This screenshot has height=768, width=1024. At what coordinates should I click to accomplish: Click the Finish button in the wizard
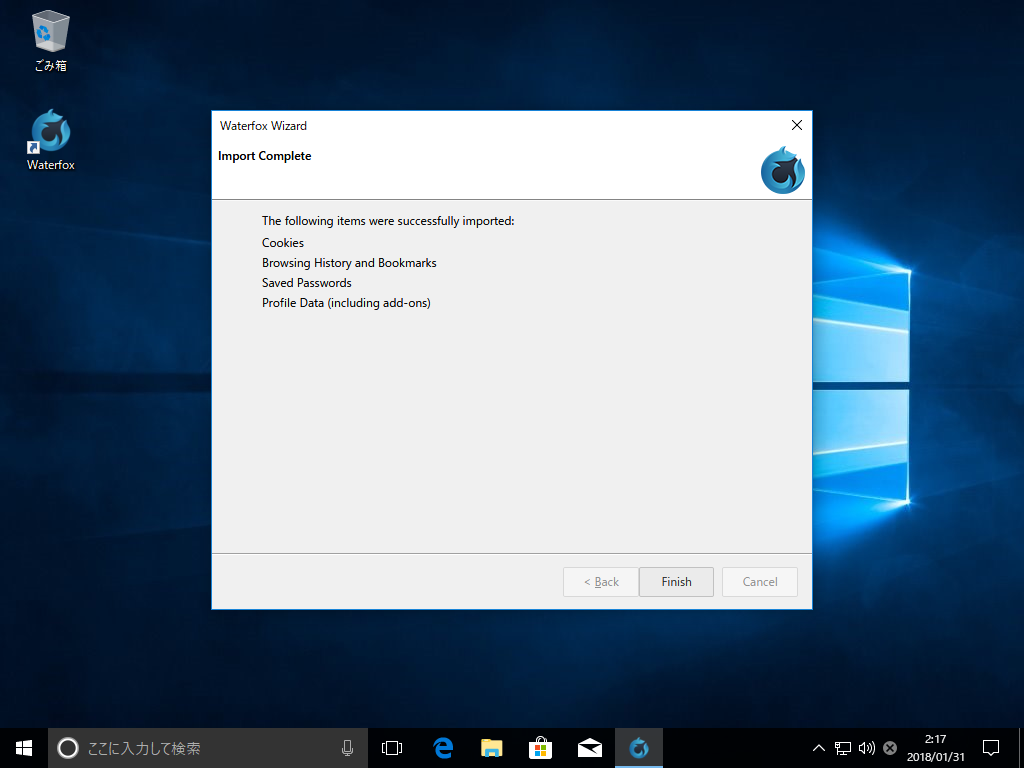tap(676, 581)
